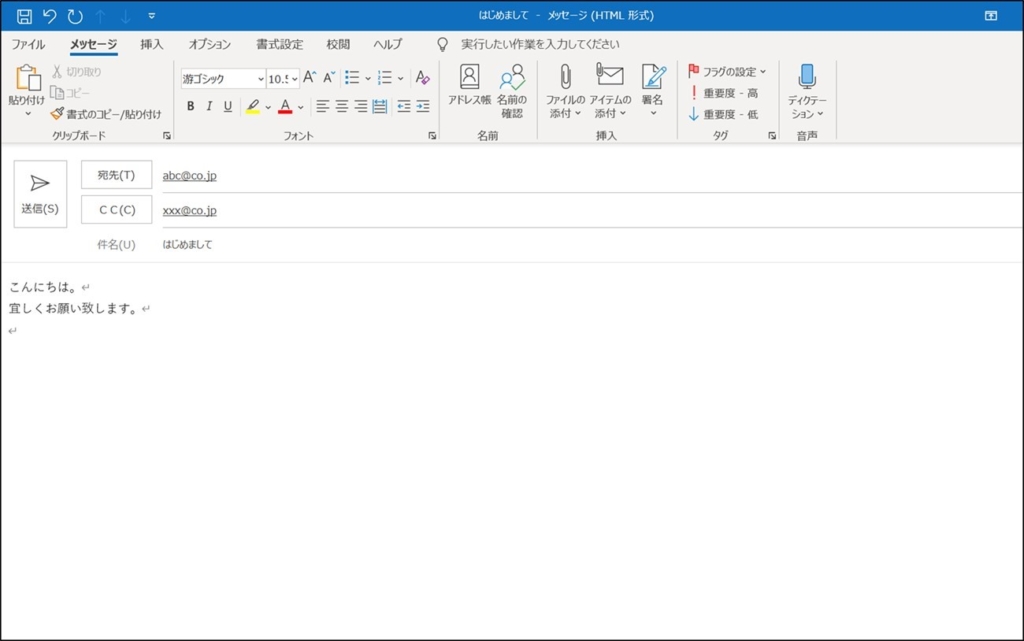Open tags group dialog launcher
This screenshot has width=1024, height=641.
[772, 136]
